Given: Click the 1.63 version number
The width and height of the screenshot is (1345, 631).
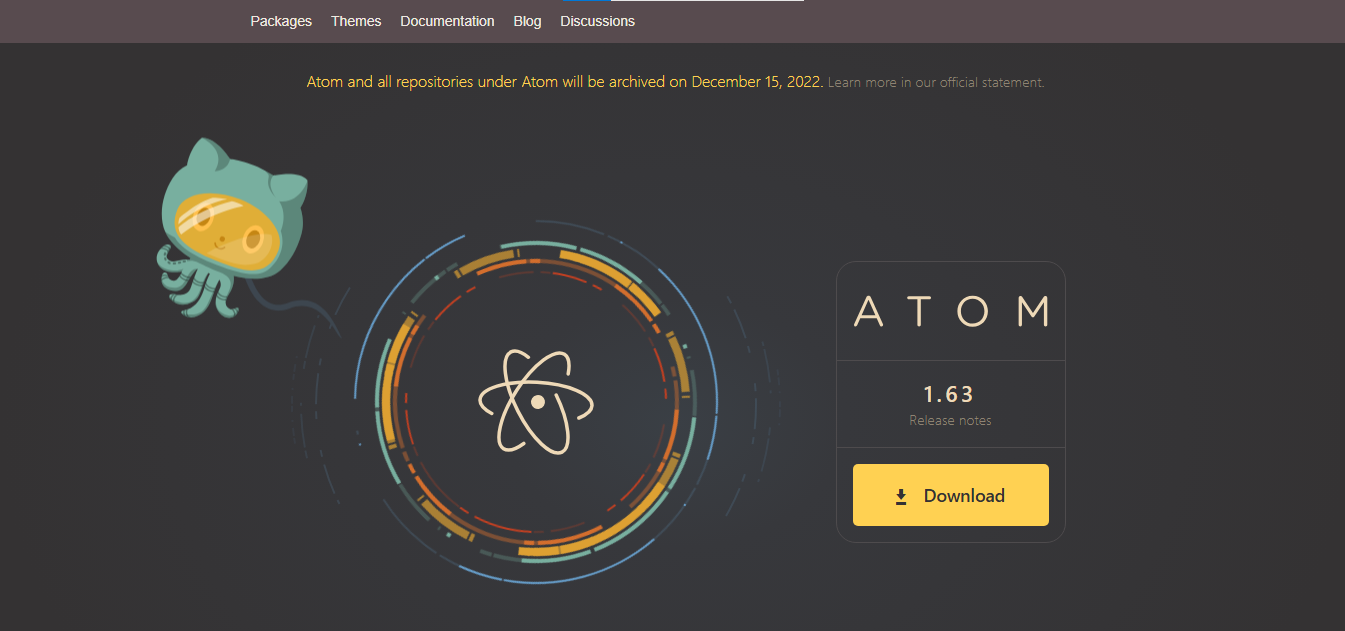Looking at the screenshot, I should coord(949,394).
